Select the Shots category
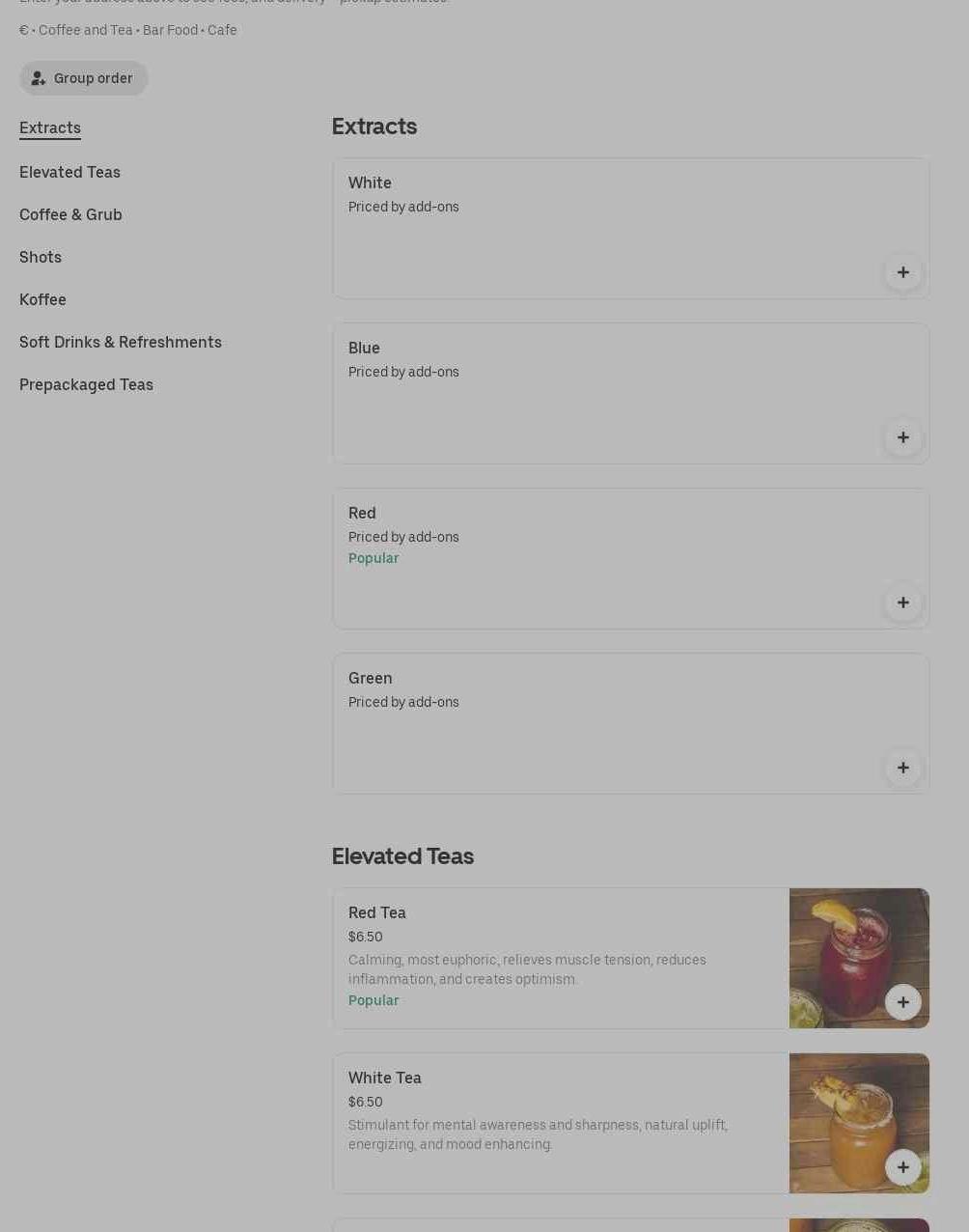This screenshot has width=969, height=1232. (41, 257)
